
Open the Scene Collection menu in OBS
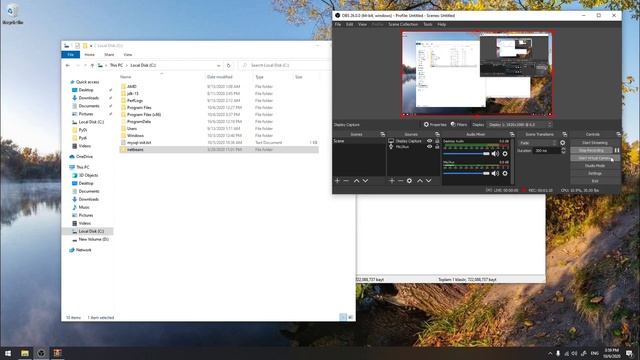point(403,24)
